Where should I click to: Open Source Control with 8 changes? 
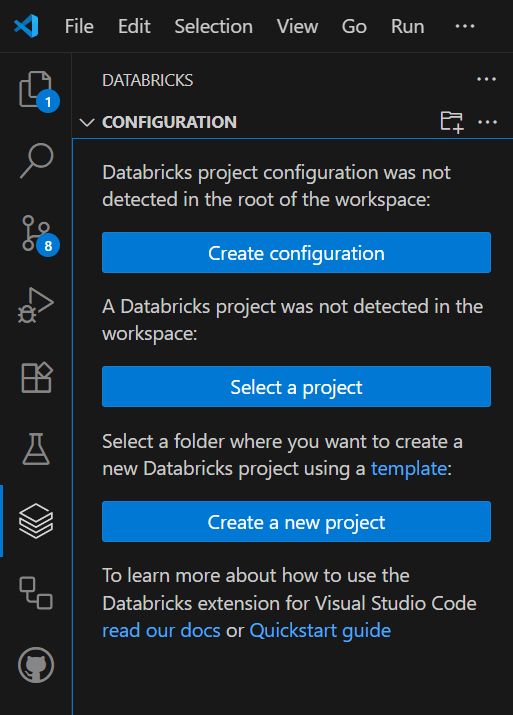(36, 234)
